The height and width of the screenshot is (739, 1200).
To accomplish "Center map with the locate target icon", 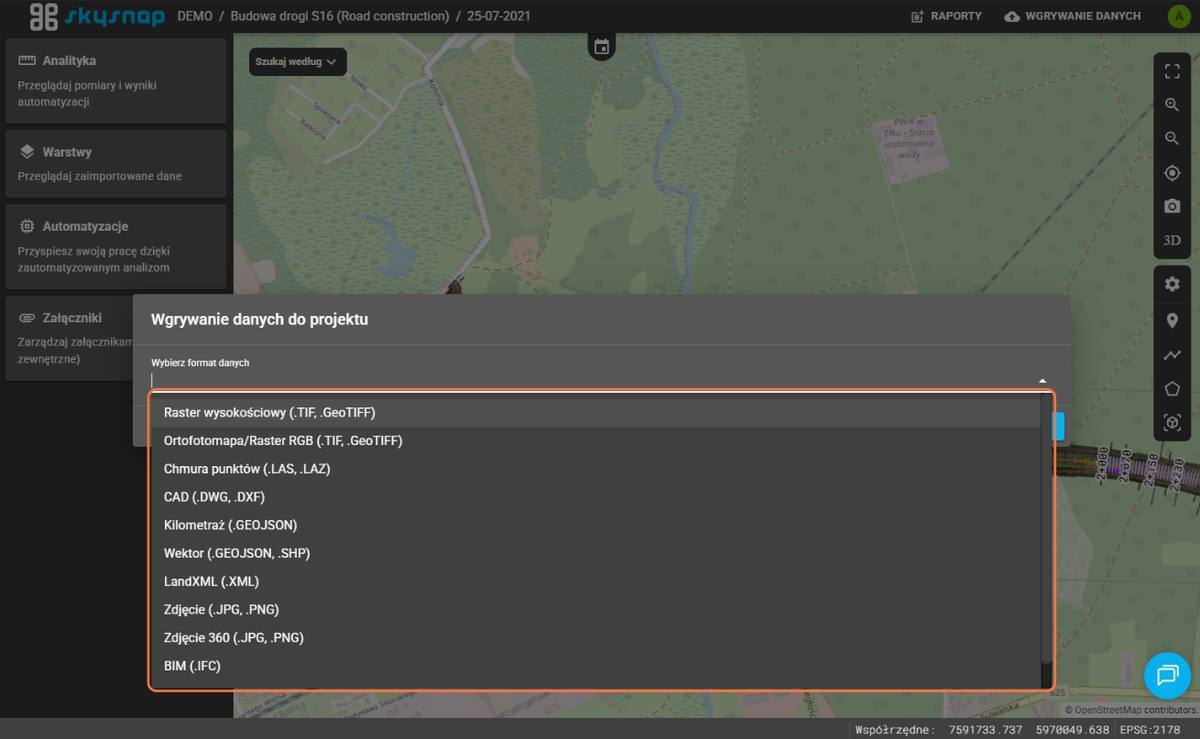I will (1172, 173).
